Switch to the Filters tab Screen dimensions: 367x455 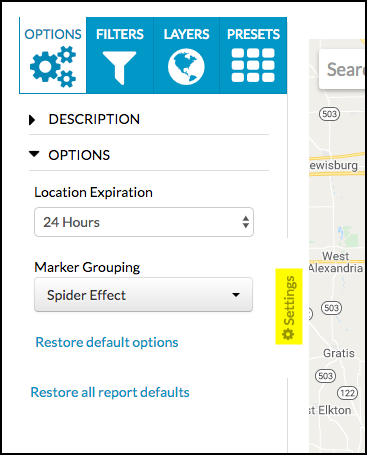pyautogui.click(x=120, y=55)
